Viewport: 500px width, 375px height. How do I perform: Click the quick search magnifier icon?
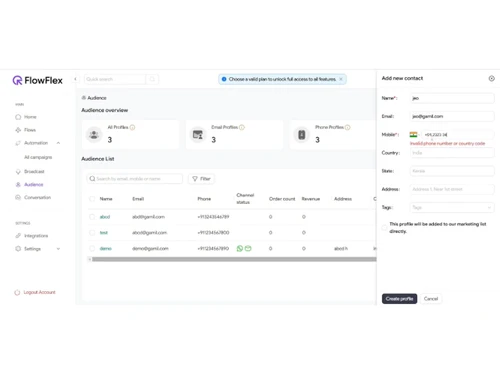pyautogui.click(x=152, y=79)
